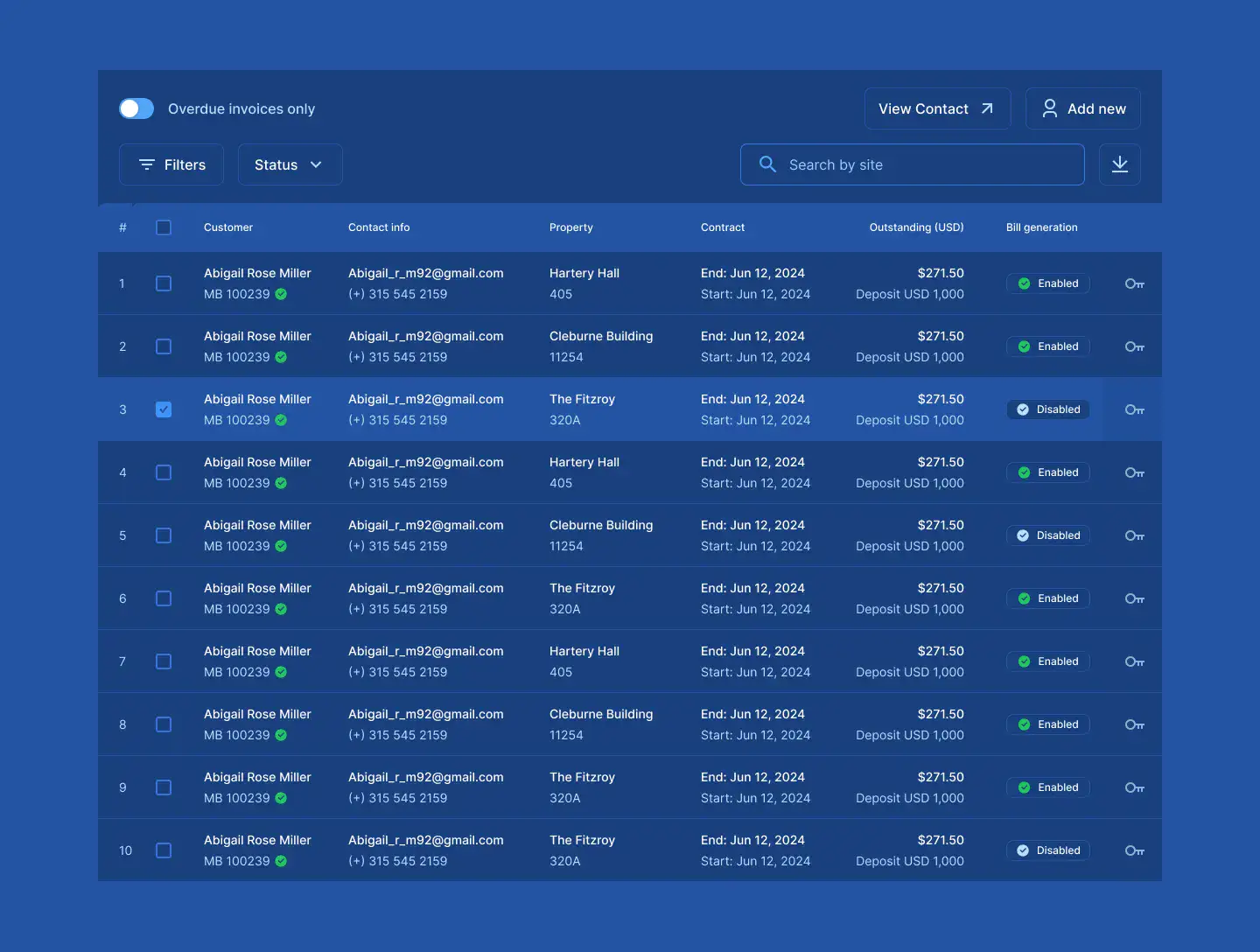1260x952 pixels.
Task: Click the Disabled badge in row 3
Action: pyautogui.click(x=1047, y=409)
